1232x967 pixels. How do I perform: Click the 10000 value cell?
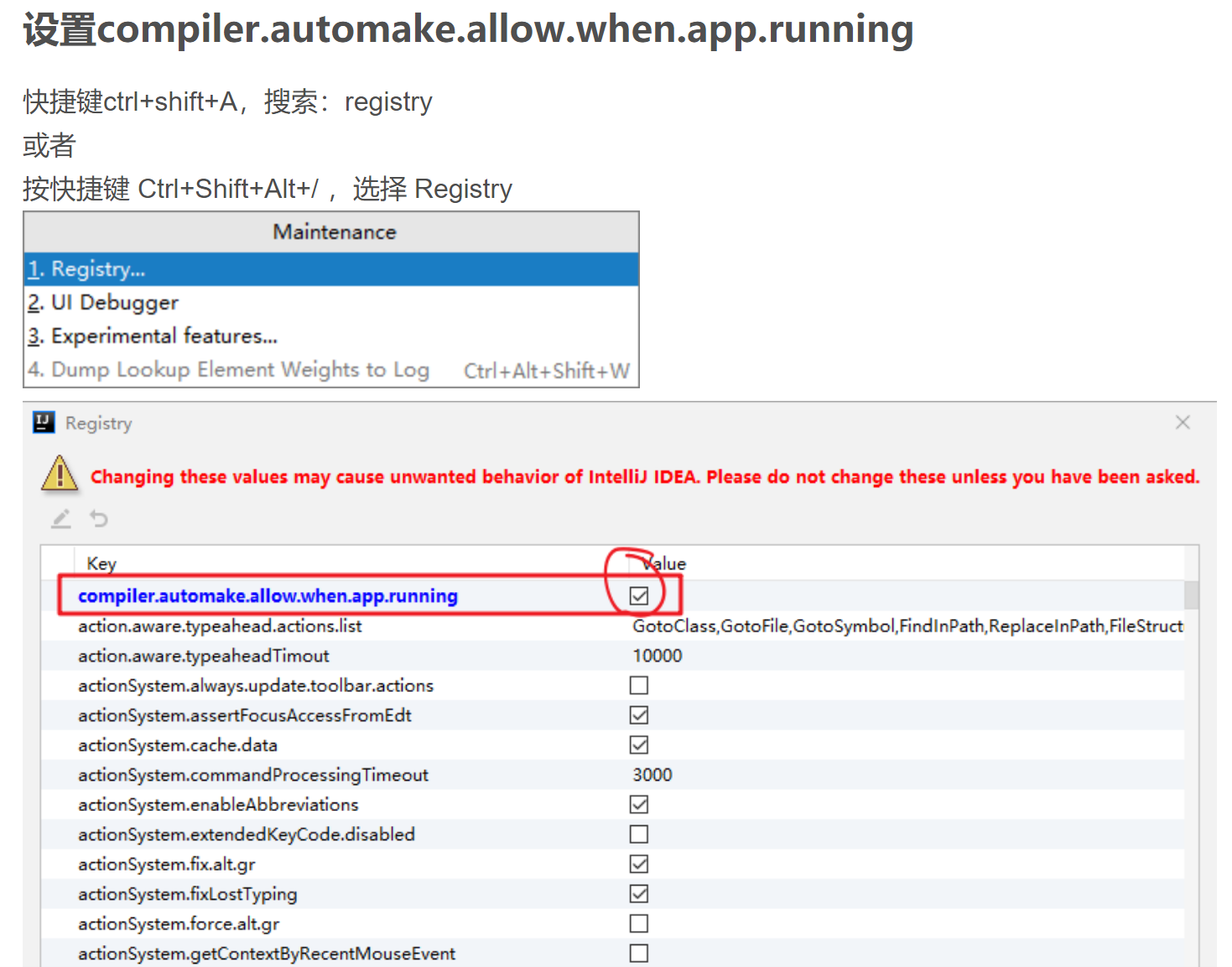click(658, 656)
